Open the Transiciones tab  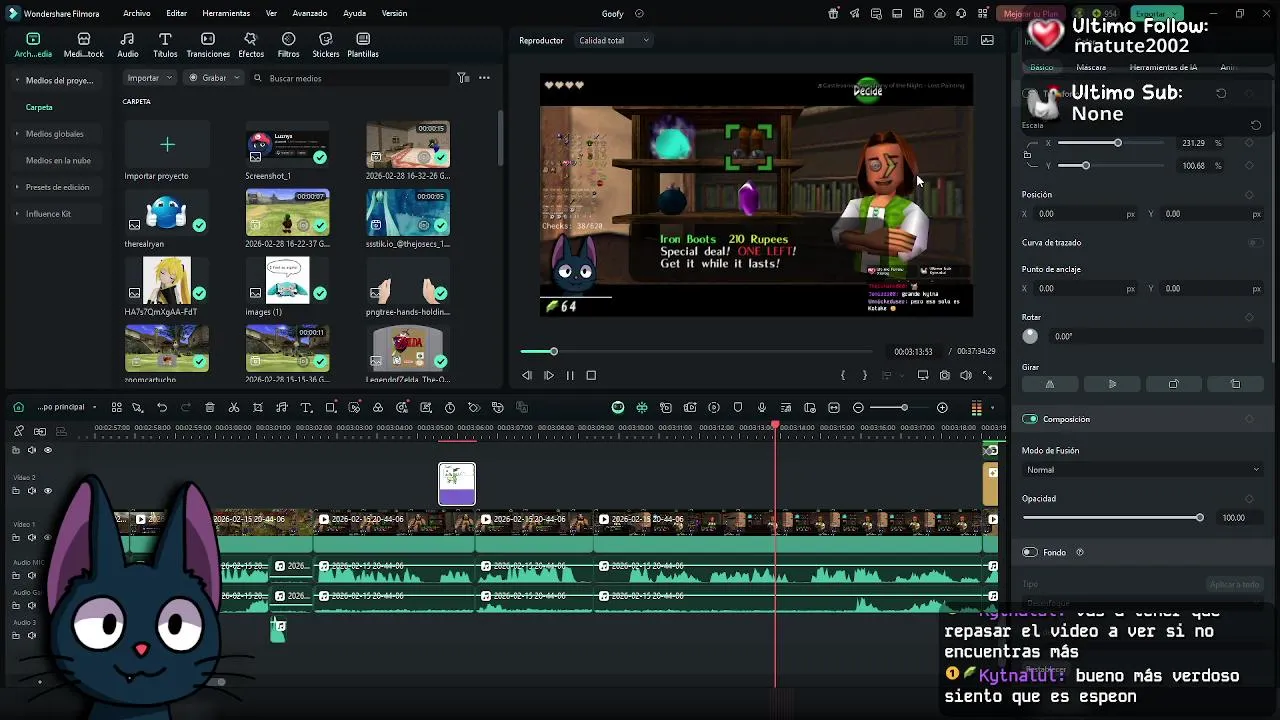coord(208,45)
